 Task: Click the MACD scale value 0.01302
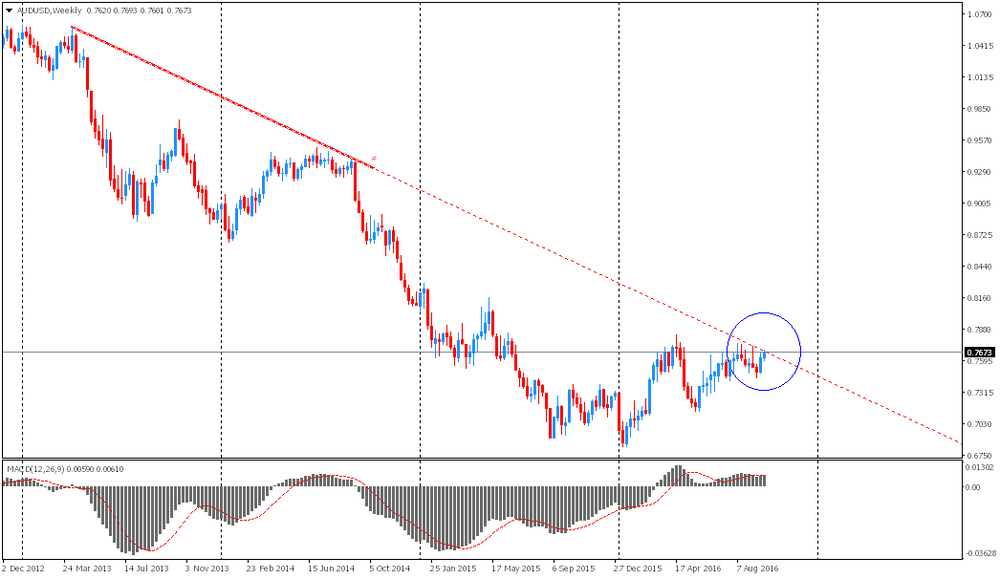[980, 467]
